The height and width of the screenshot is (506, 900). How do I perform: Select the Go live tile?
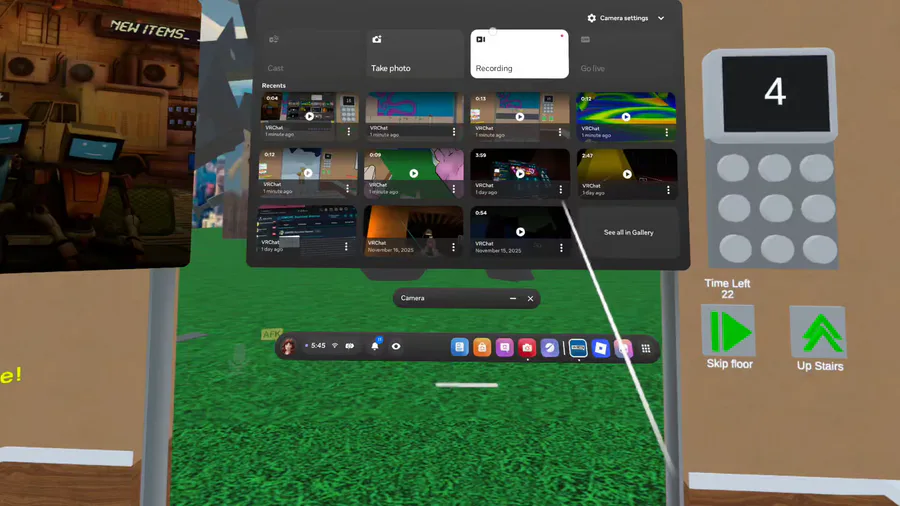[626, 55]
